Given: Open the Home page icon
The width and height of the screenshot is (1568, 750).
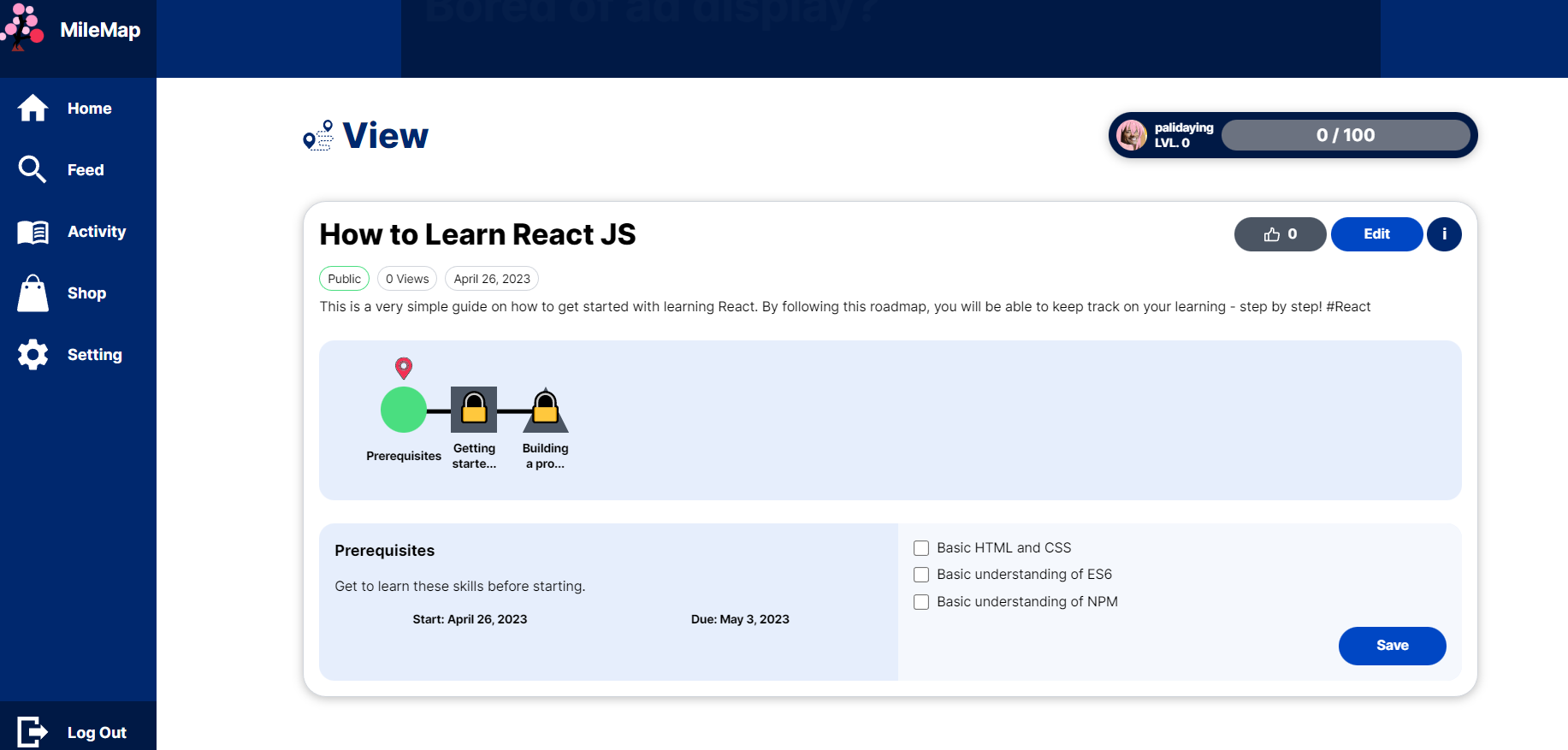Looking at the screenshot, I should [x=33, y=109].
